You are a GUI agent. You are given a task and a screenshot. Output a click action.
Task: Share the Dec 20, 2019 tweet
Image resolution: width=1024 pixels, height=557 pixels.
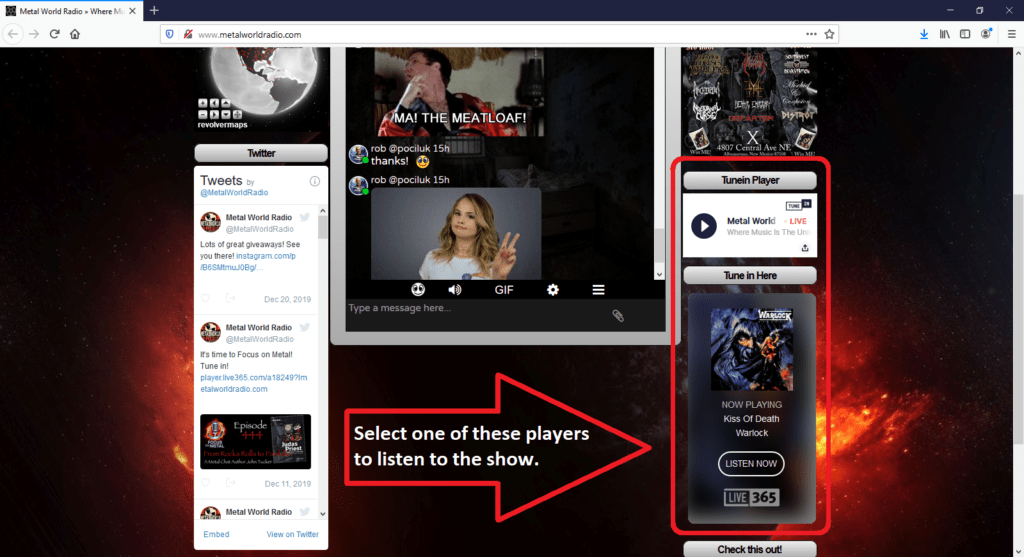click(x=230, y=298)
